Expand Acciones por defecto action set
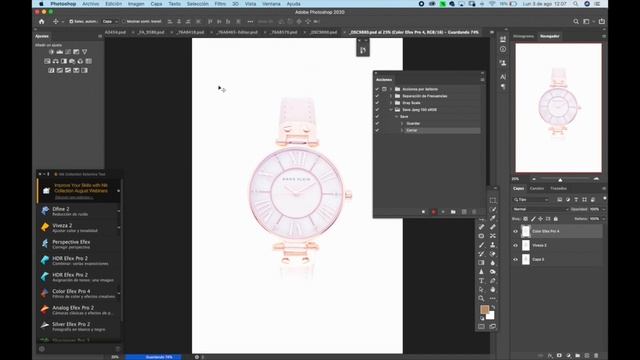 point(391,89)
